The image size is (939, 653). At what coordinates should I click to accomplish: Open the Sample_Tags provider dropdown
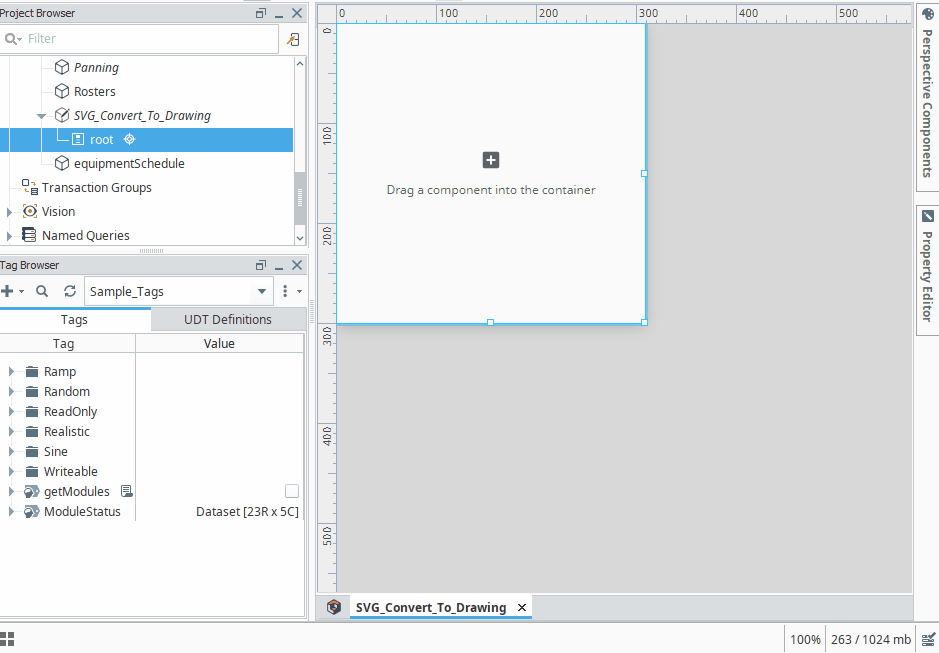pos(263,291)
